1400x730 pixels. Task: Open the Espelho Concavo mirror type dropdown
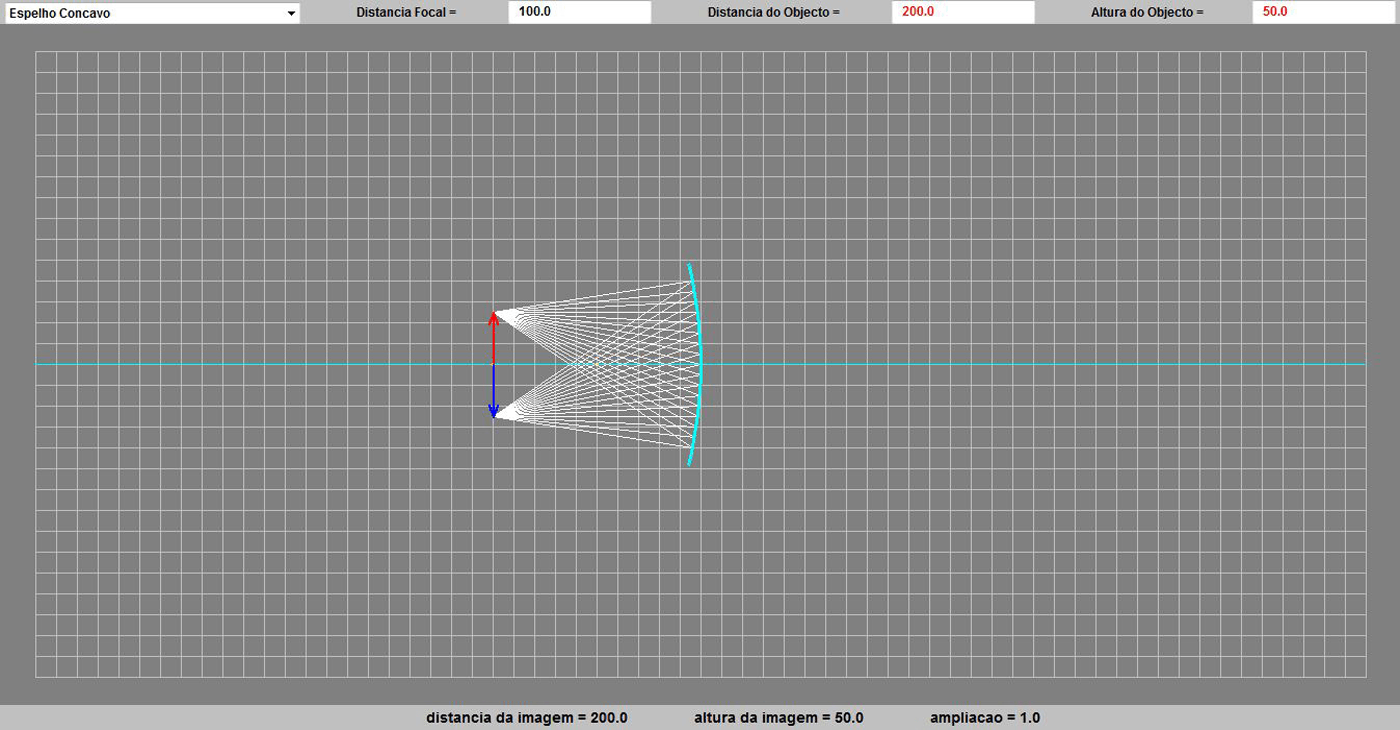coord(152,13)
